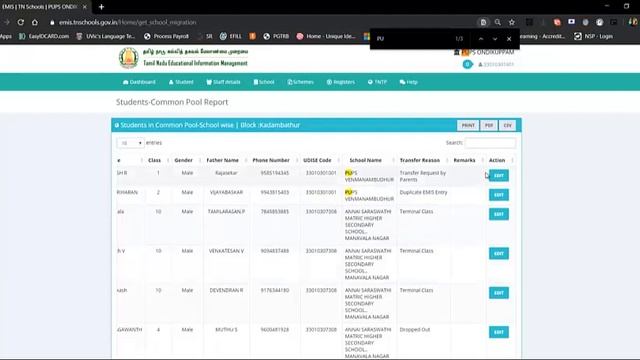Select the 'Duplicate EMIS Entry' transfer reason text
Viewport: 640px width, 360px height.
click(424, 192)
